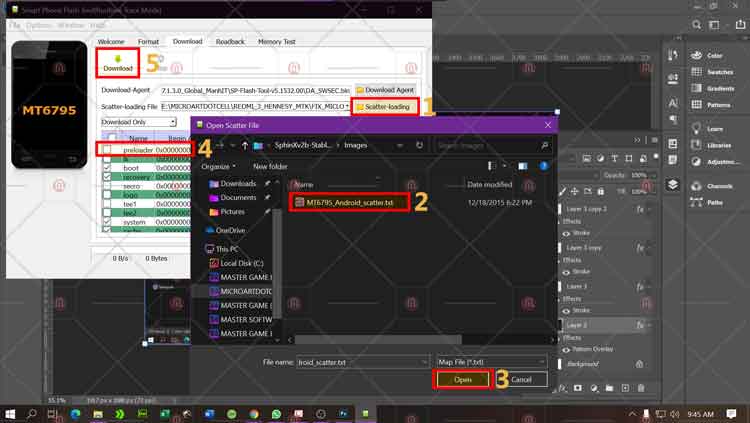Open the Libraries panel in Photoshop

click(x=711, y=145)
